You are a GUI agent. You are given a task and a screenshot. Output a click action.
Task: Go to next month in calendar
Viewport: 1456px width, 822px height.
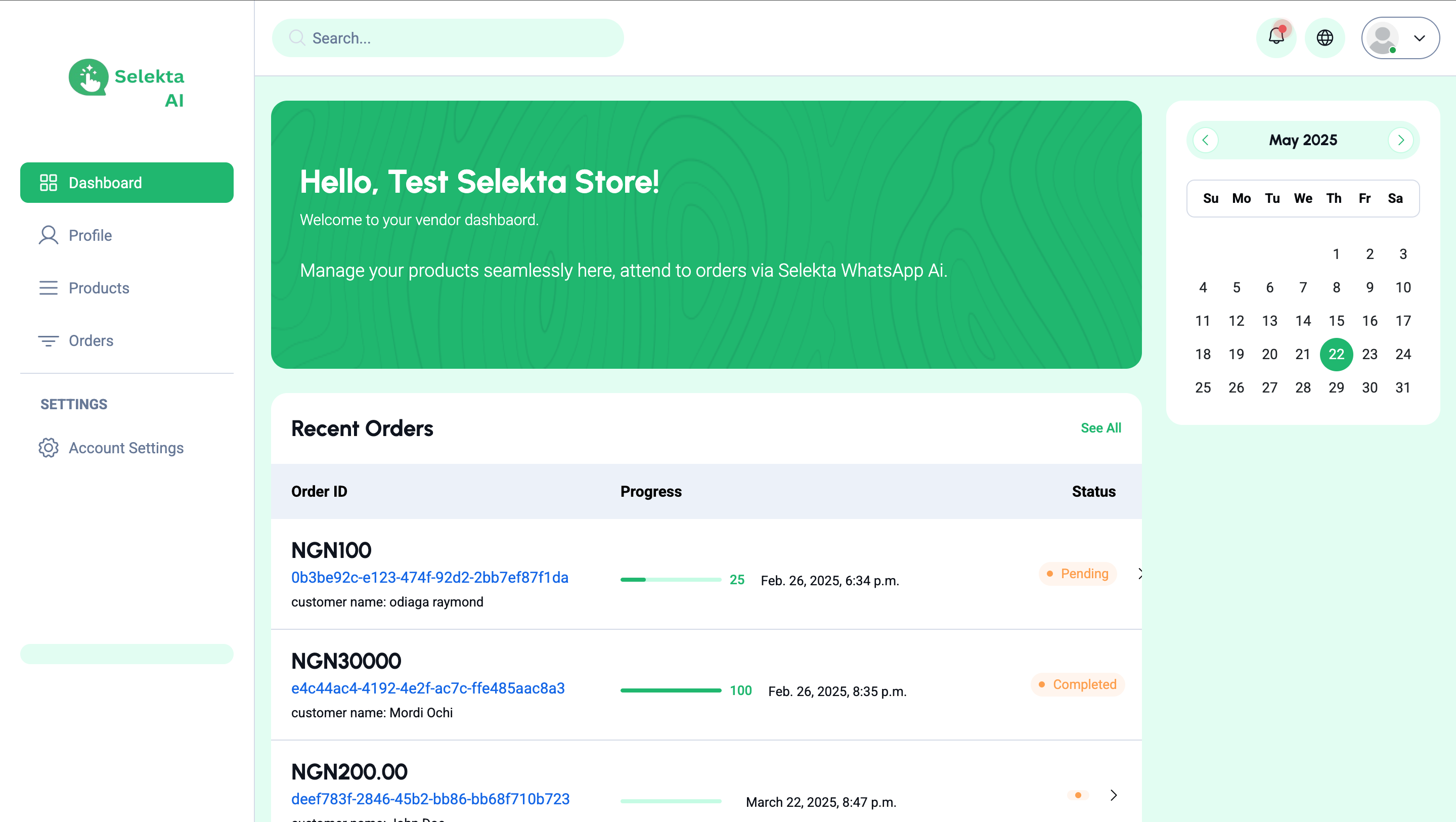click(x=1400, y=140)
